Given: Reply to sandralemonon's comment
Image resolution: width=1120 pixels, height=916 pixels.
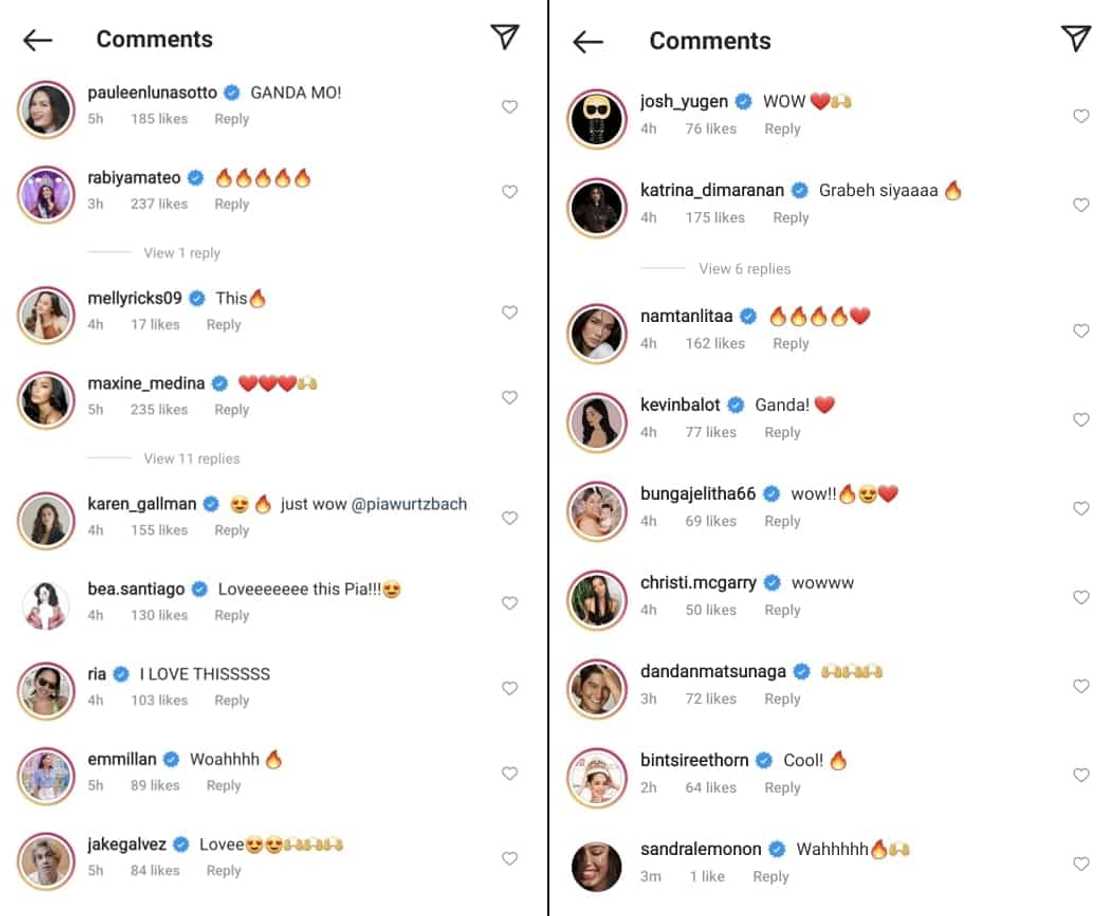Looking at the screenshot, I should [x=770, y=876].
